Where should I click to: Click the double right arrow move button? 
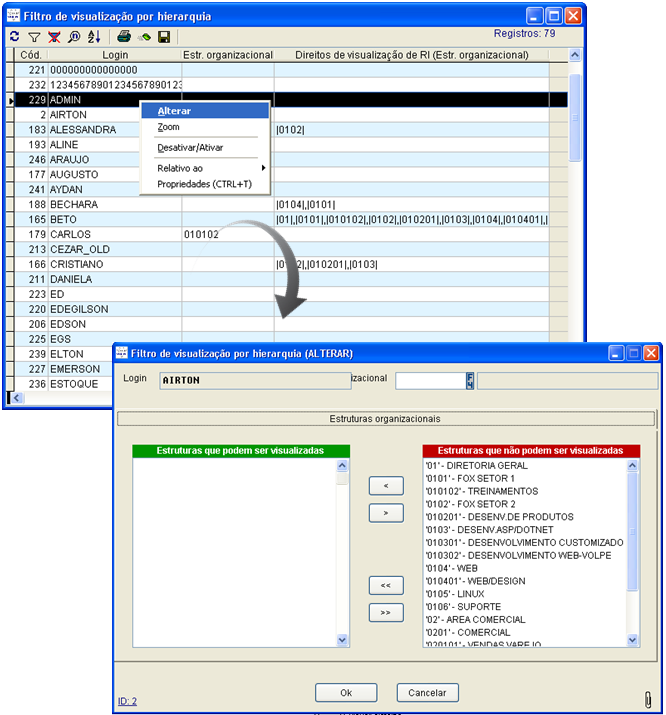tap(386, 612)
